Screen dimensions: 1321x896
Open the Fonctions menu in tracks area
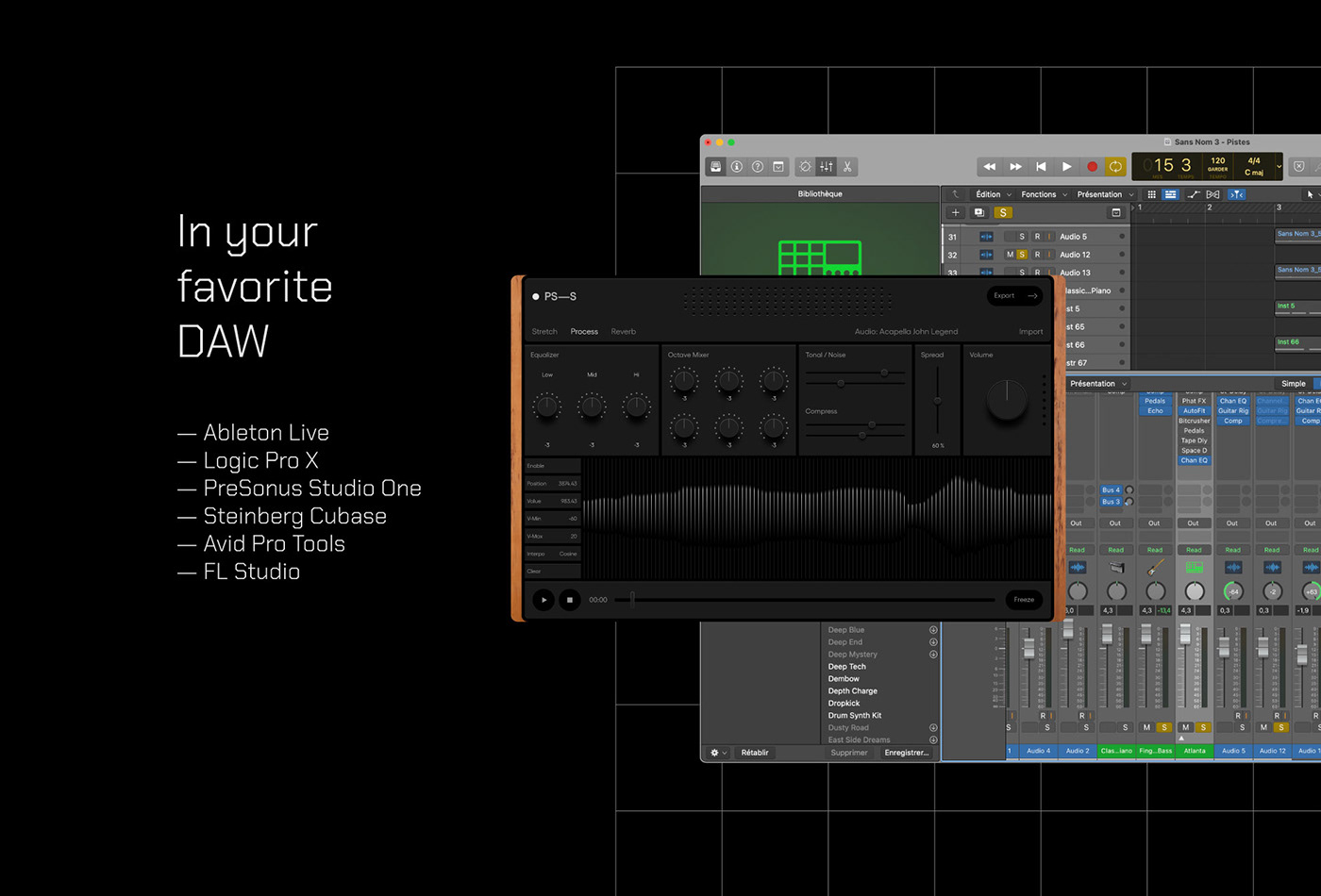pos(1044,194)
